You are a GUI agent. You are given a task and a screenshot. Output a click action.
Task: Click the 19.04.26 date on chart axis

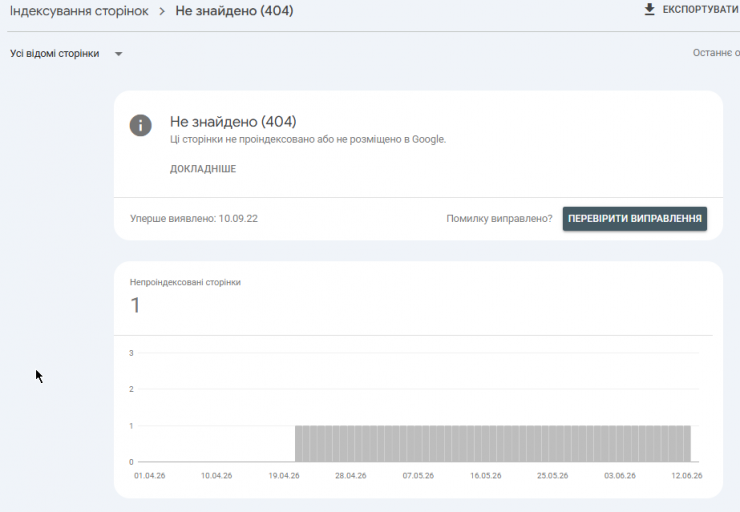(x=284, y=476)
